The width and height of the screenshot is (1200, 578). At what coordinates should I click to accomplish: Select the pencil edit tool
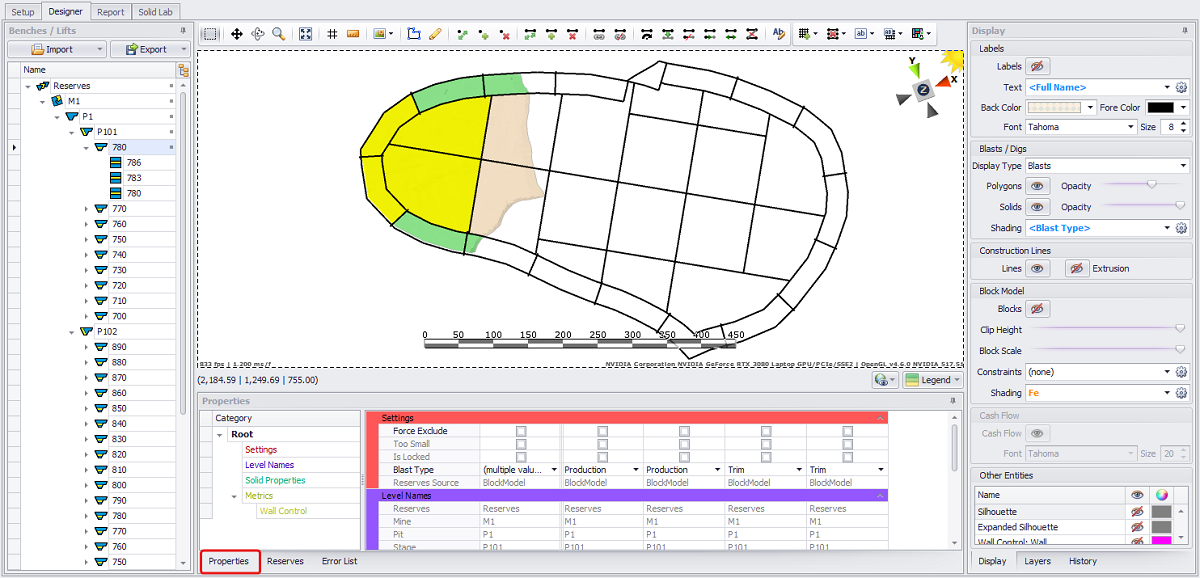pos(435,34)
